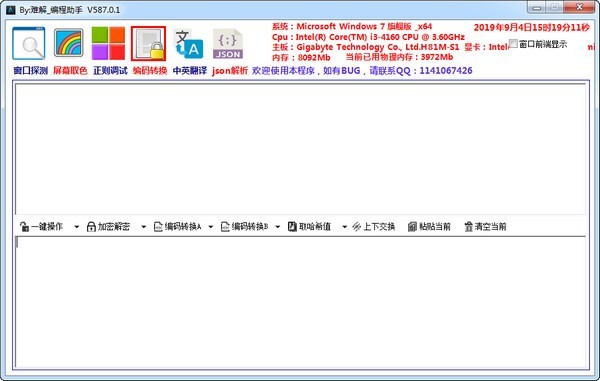The image size is (600, 381).
Task: Expand the 取哈希值 dropdown arrow
Action: 344,227
